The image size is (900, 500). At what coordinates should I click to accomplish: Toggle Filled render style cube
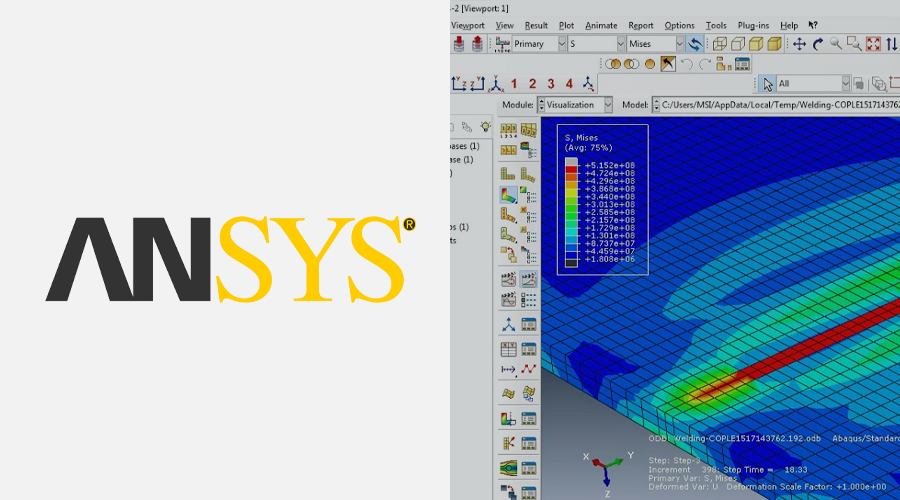(757, 44)
